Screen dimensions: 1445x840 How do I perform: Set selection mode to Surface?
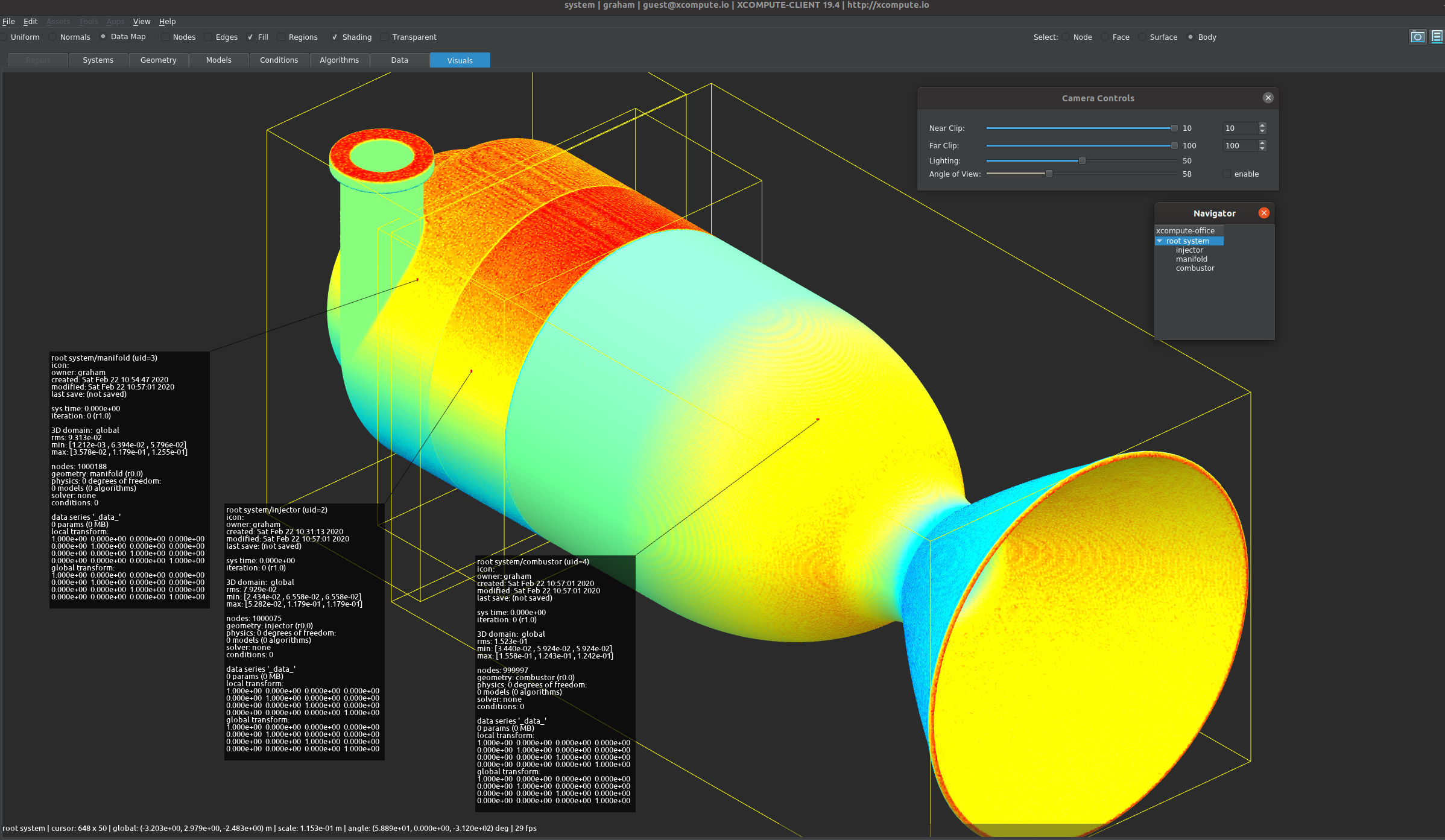pos(1142,37)
